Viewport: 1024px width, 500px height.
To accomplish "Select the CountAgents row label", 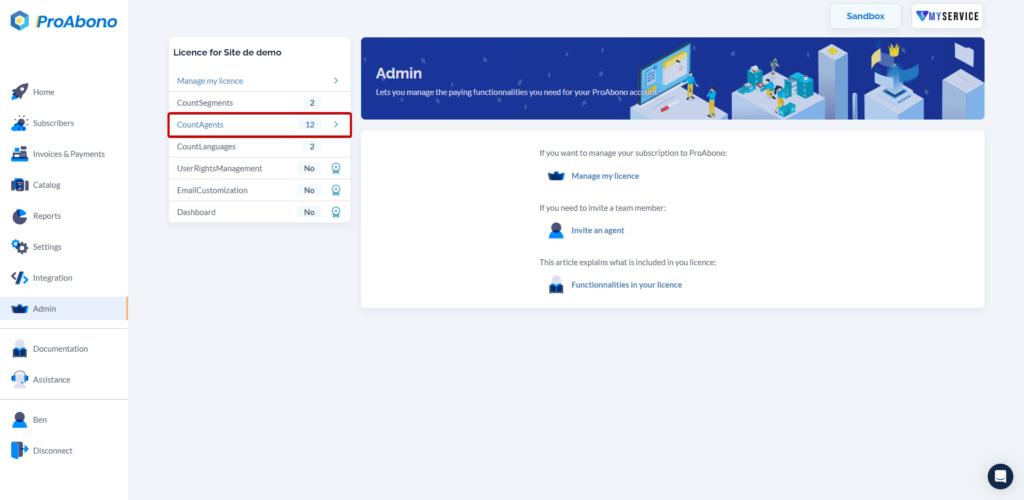I will [200, 125].
